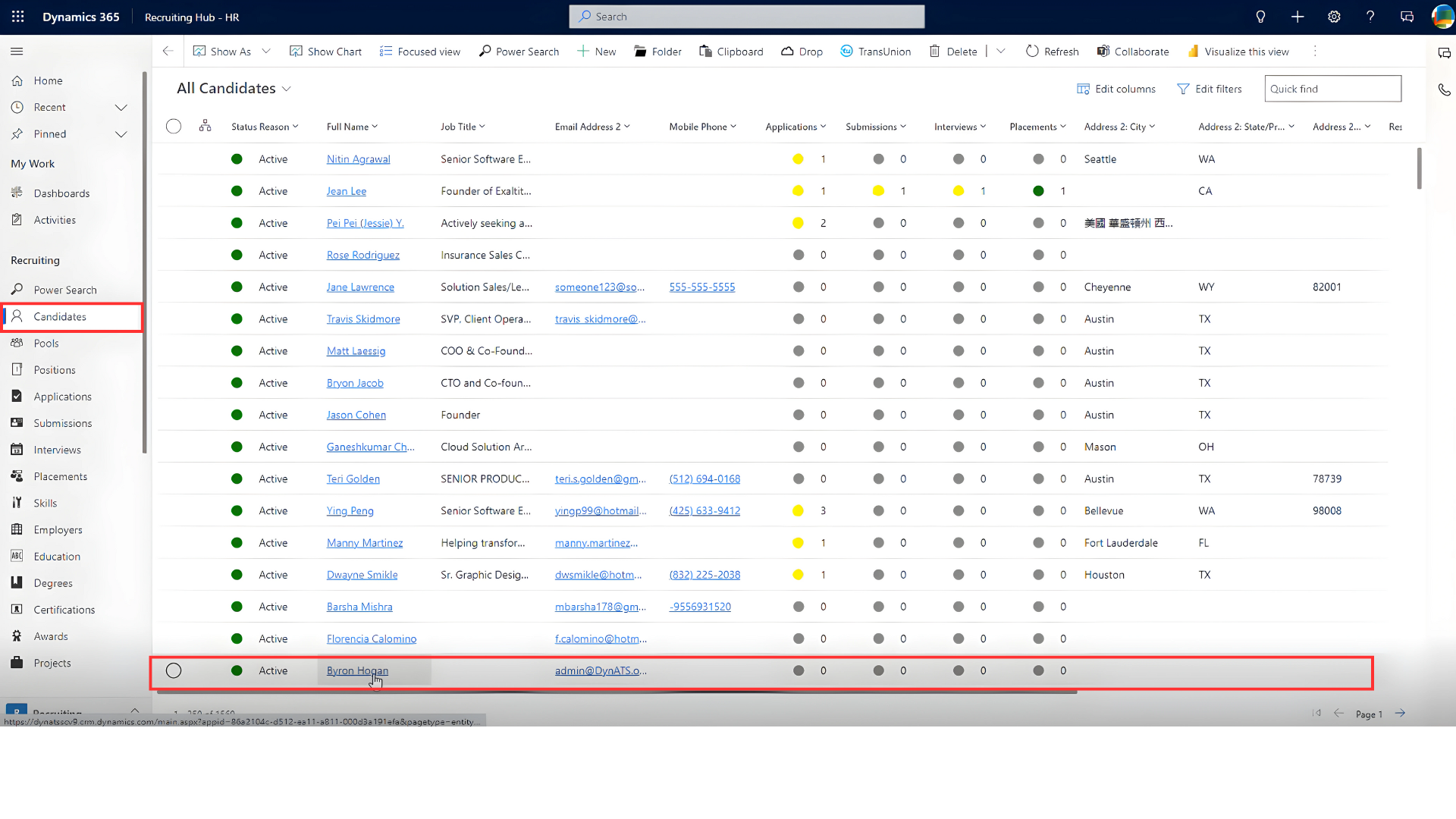Go to Home in the sidebar
1456x819 pixels.
48,81
